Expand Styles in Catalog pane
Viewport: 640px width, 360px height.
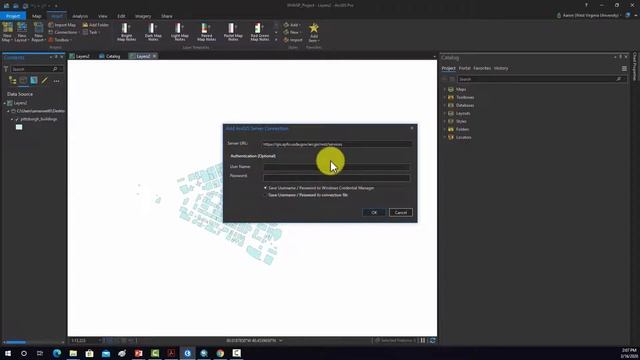pyautogui.click(x=444, y=121)
